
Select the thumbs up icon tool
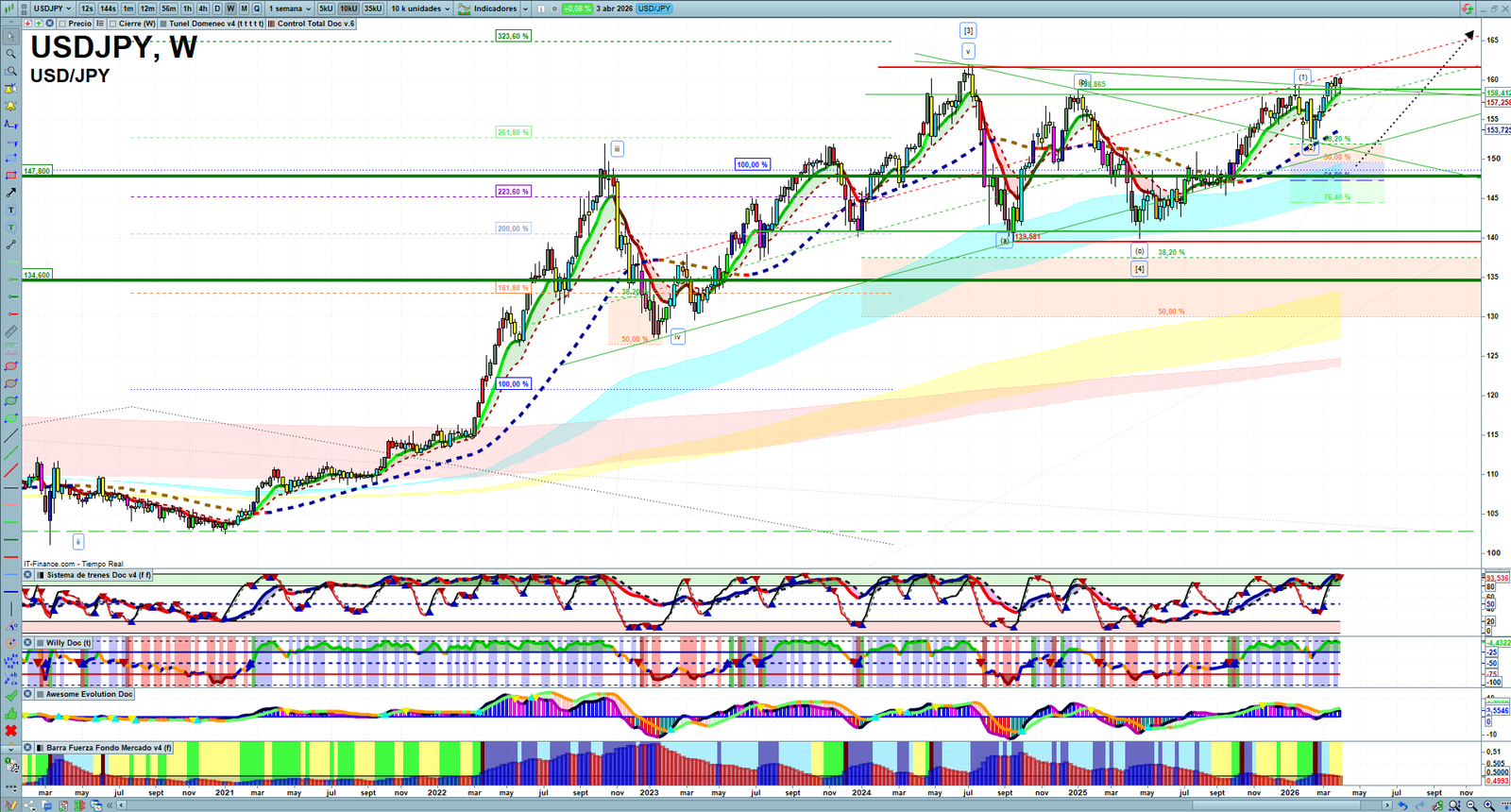[10, 713]
